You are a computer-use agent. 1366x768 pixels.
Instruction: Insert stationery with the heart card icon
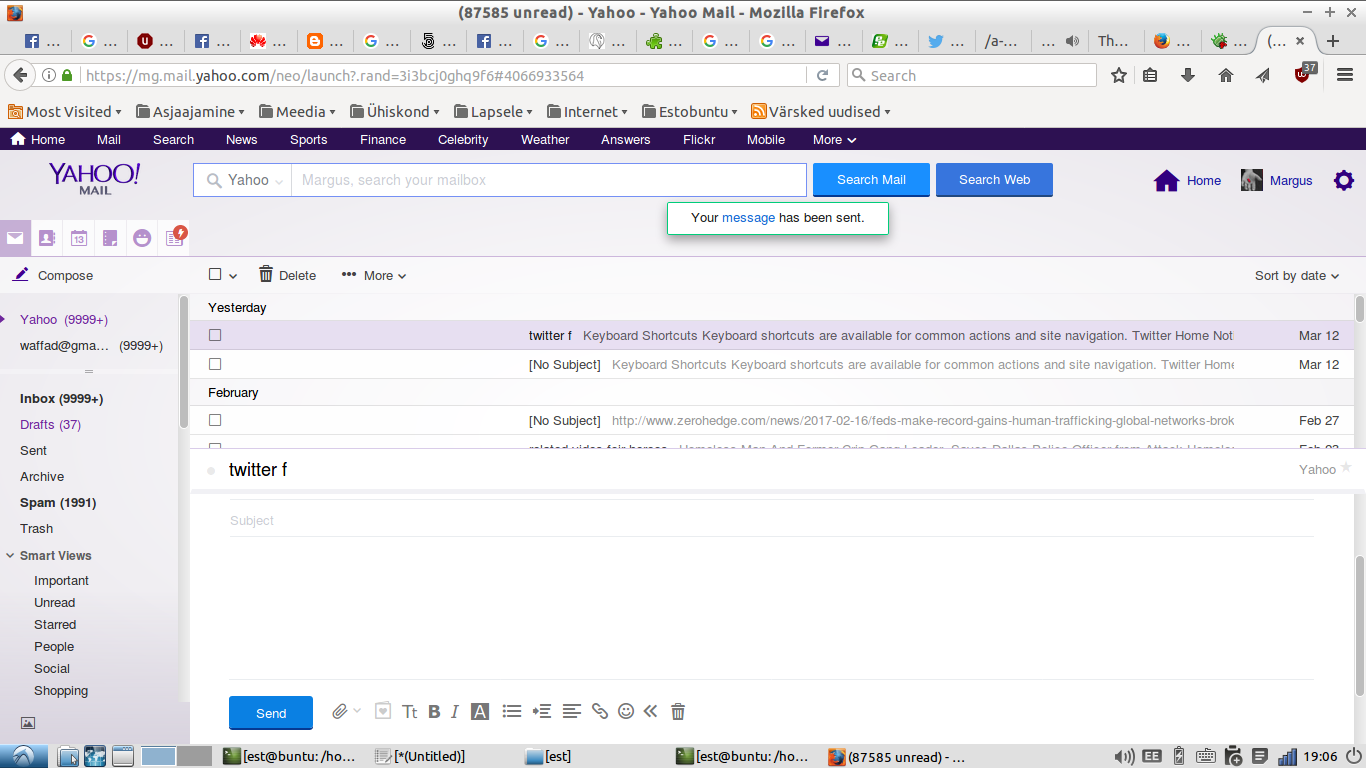[x=383, y=712]
